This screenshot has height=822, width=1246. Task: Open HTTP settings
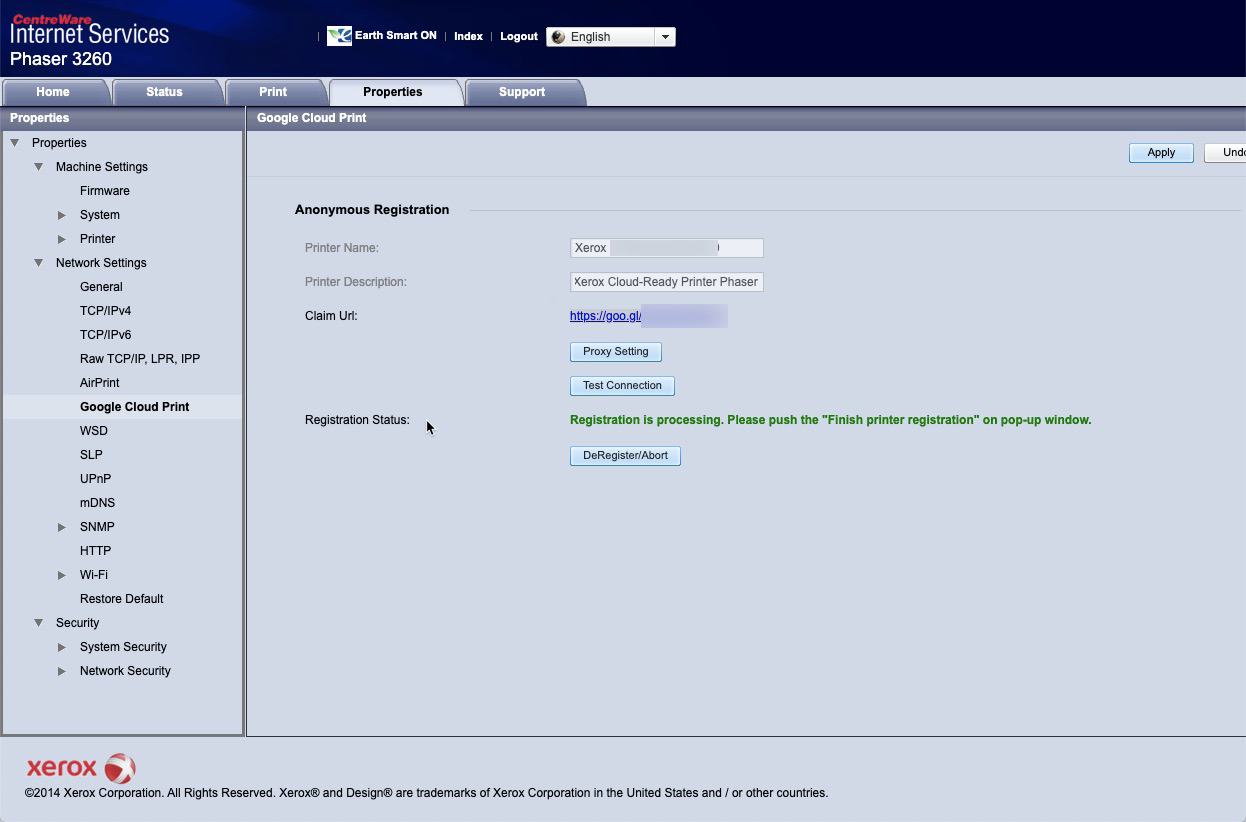(x=96, y=551)
